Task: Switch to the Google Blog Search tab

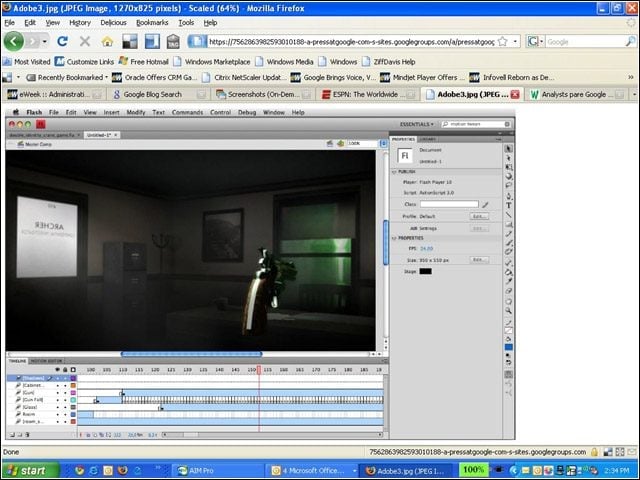Action: click(x=160, y=94)
